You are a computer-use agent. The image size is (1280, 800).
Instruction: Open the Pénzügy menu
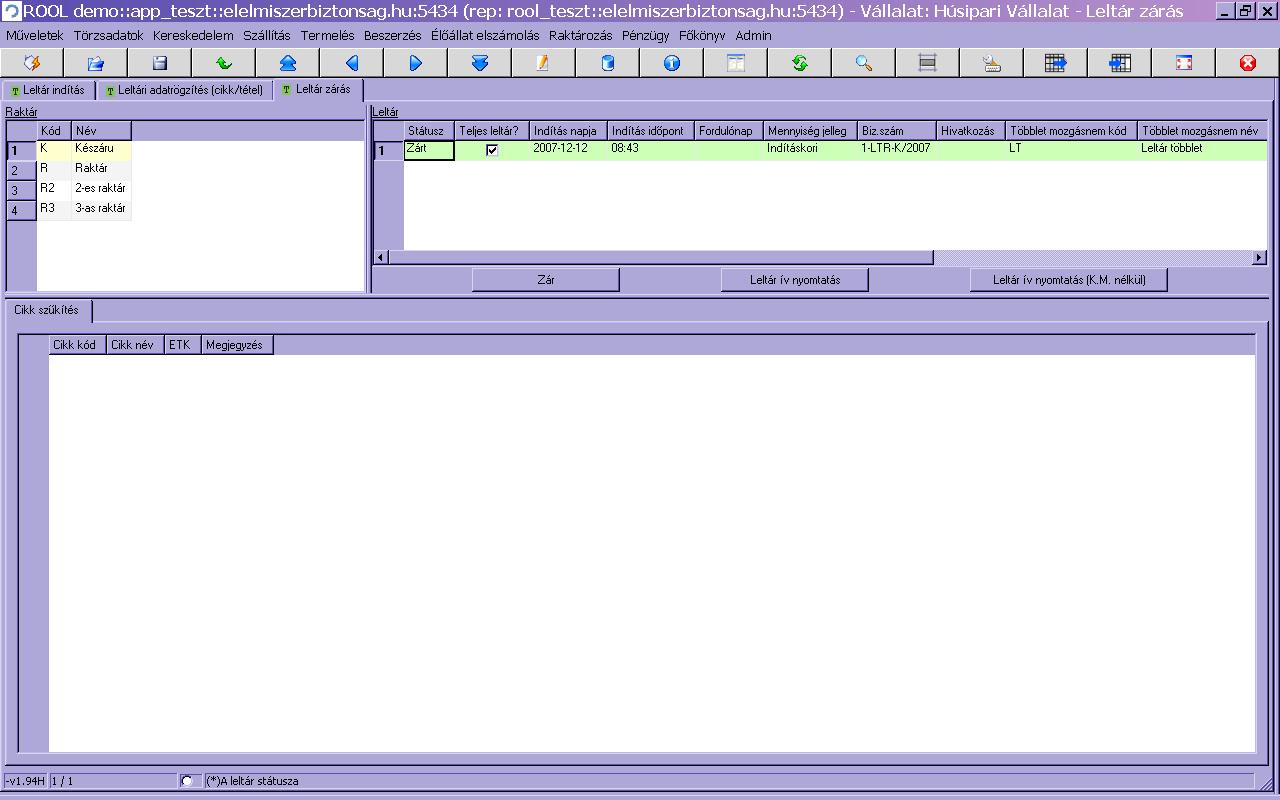[645, 35]
